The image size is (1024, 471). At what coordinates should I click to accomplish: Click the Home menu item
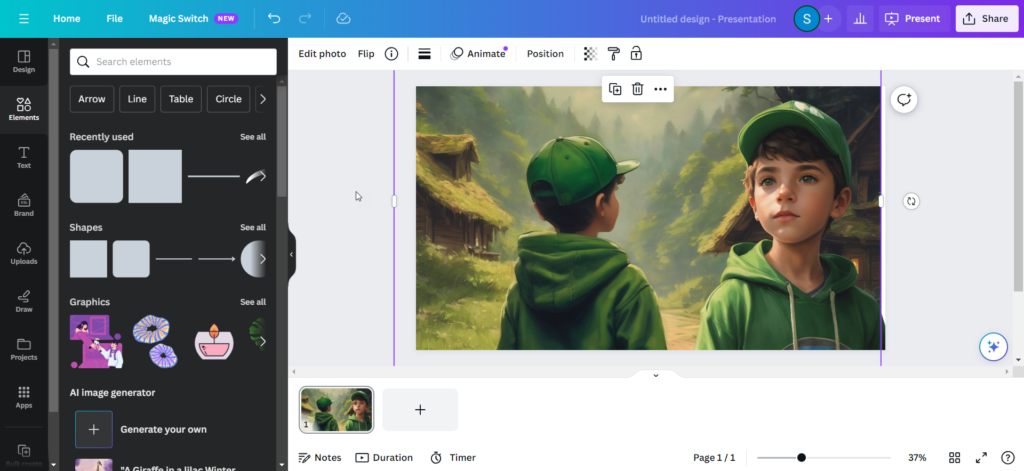click(x=67, y=18)
